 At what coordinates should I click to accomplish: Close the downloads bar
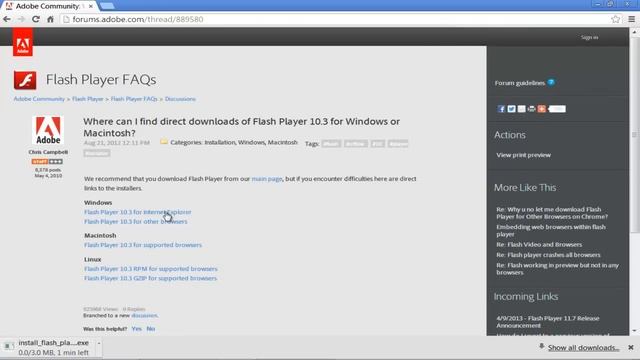631,347
